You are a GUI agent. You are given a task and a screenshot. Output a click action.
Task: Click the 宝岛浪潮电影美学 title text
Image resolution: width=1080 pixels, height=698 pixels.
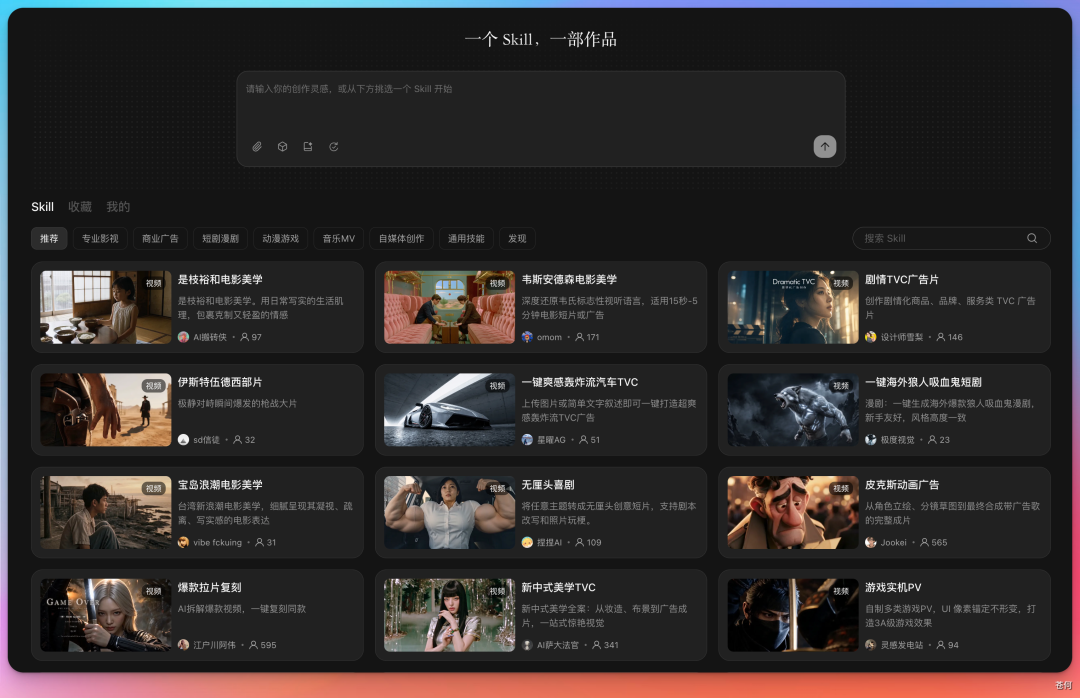(x=220, y=485)
